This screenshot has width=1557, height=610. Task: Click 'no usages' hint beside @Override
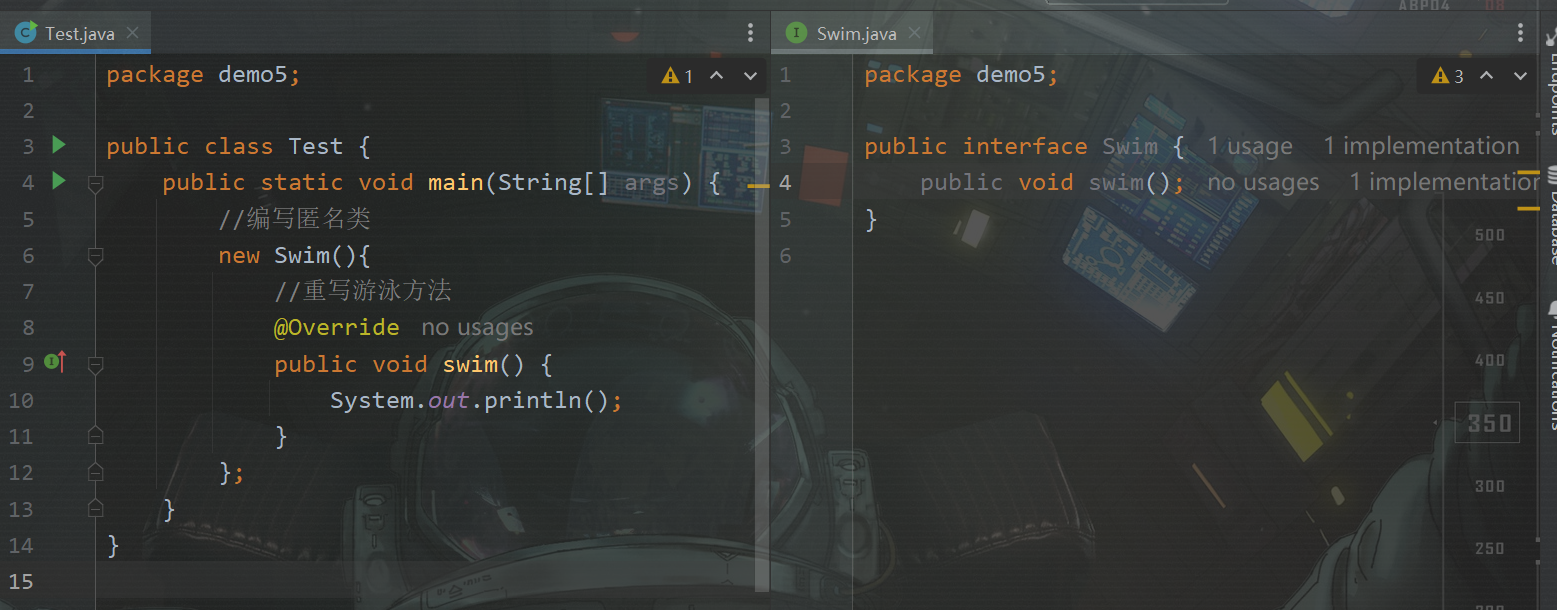pyautogui.click(x=477, y=328)
